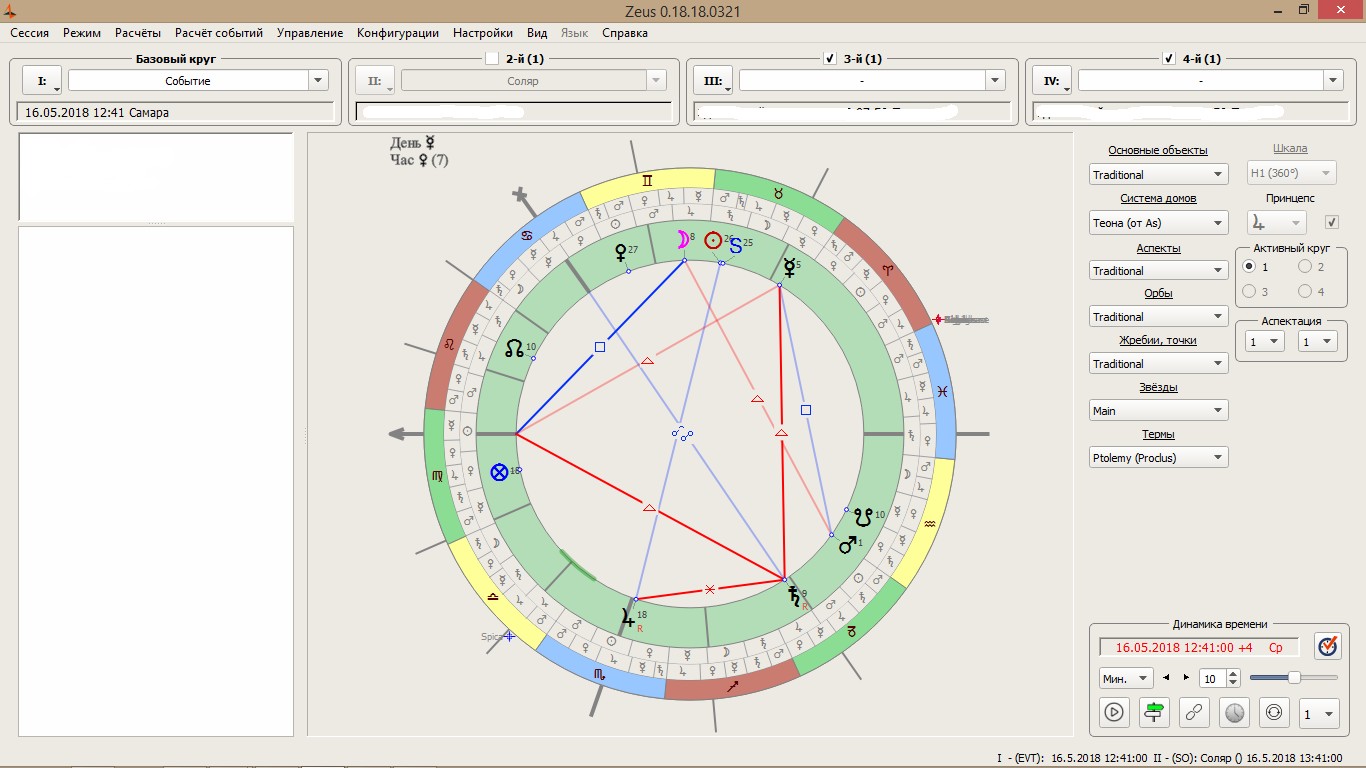Click the circular sync arrows icon
The image size is (1366, 768).
(x=1273, y=712)
